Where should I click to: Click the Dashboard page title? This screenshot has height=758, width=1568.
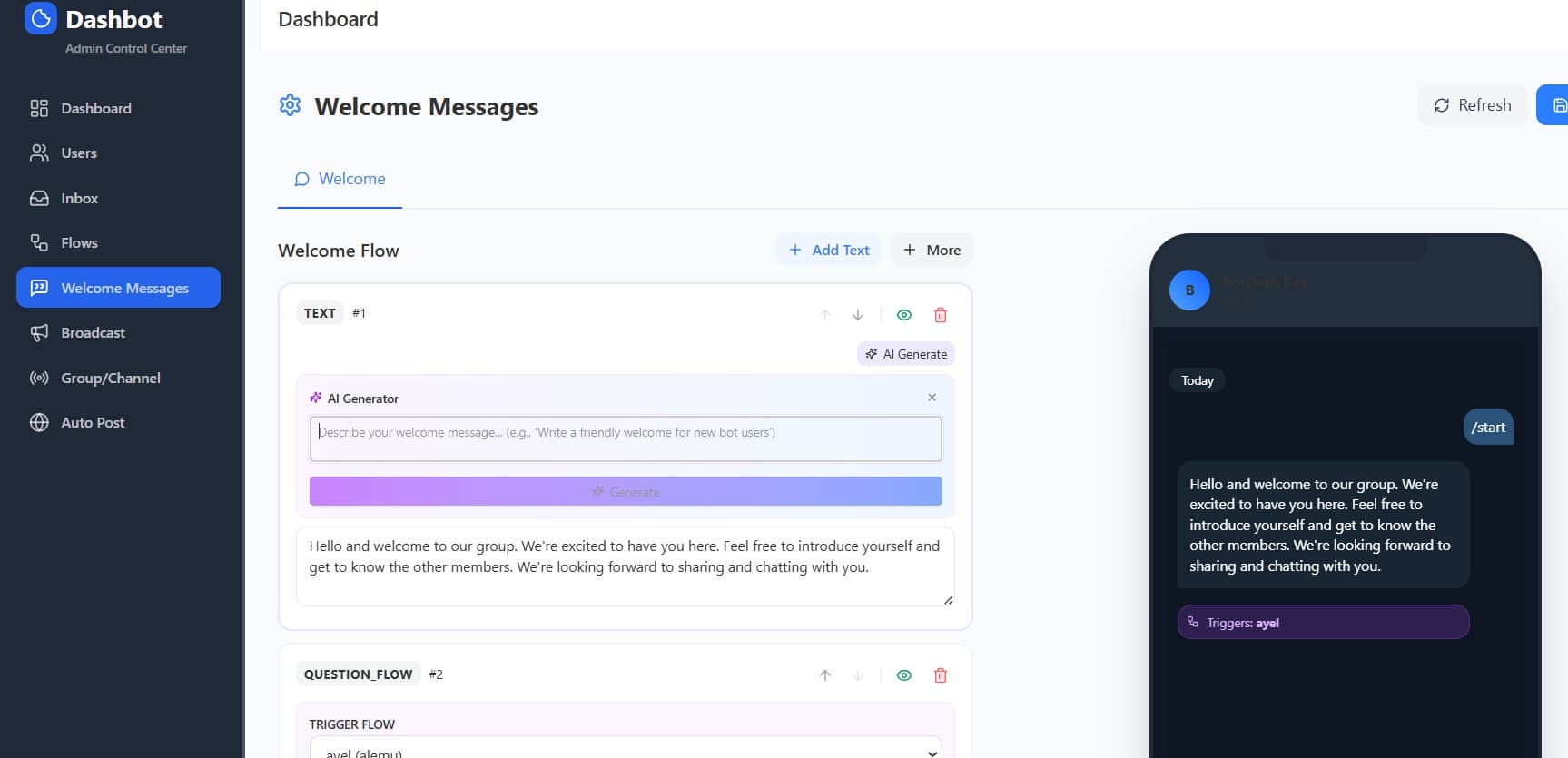(x=328, y=19)
